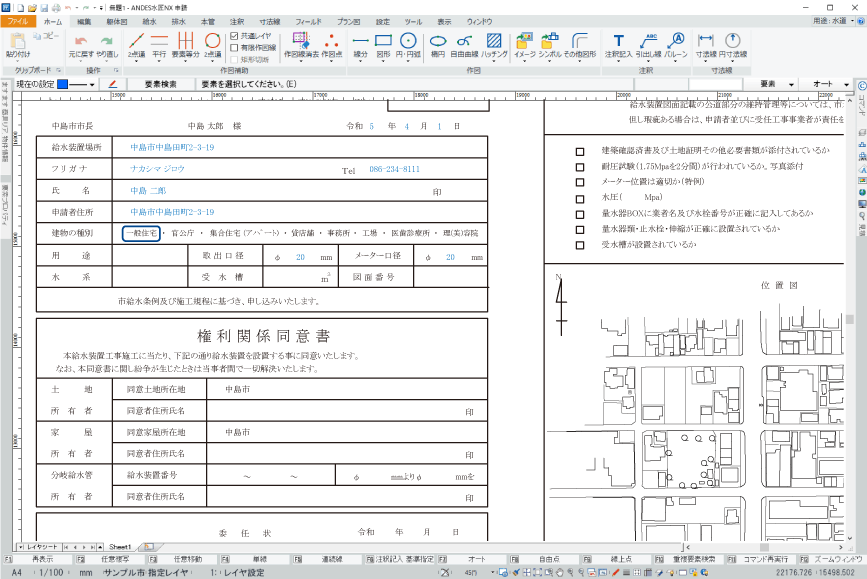Click the 要素等分 divide tool
867x579 pixels.
[186, 44]
